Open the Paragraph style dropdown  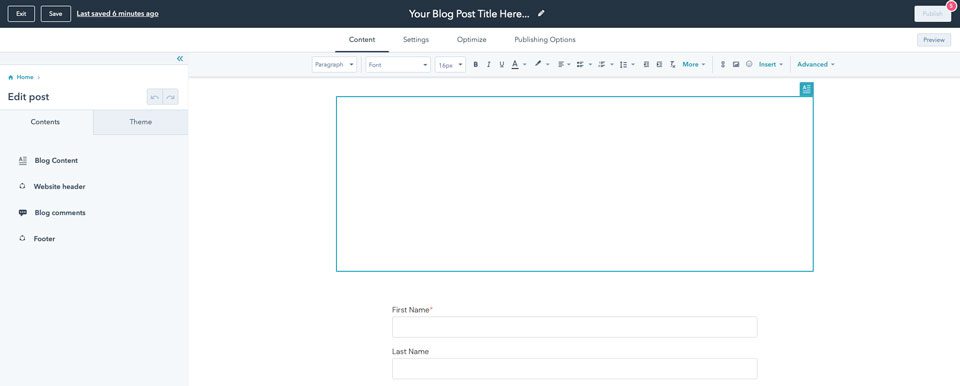(x=334, y=64)
